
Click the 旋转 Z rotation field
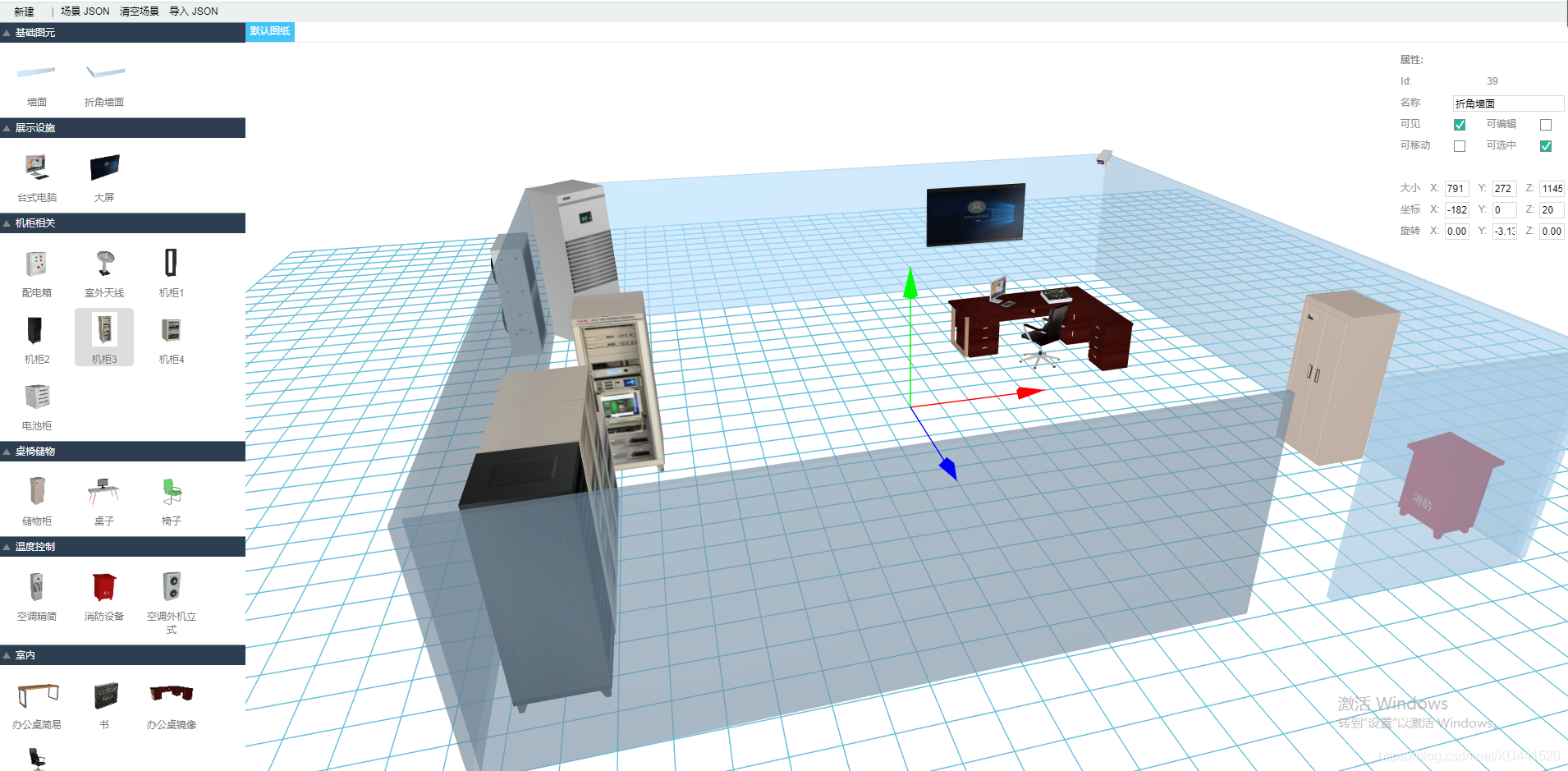click(x=1552, y=232)
